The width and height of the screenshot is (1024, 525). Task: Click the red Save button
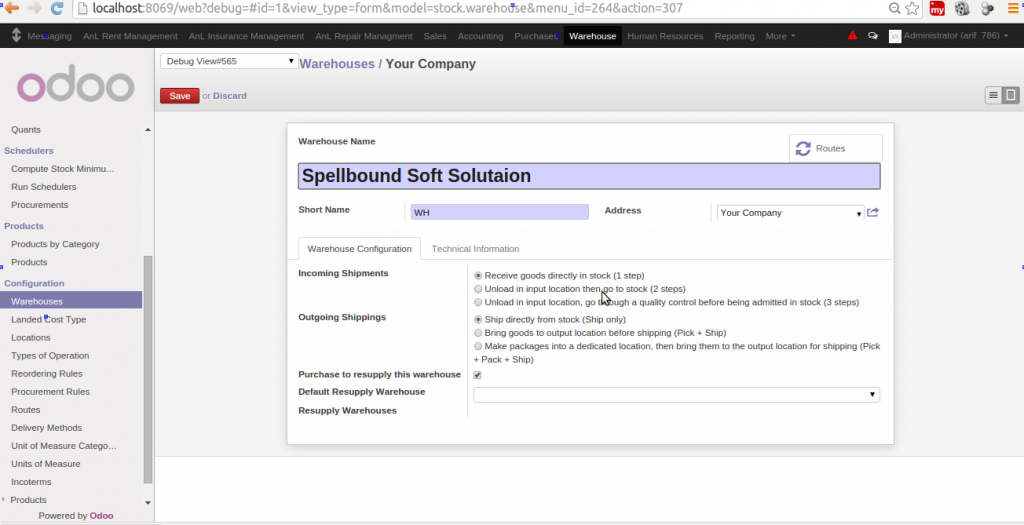point(179,96)
